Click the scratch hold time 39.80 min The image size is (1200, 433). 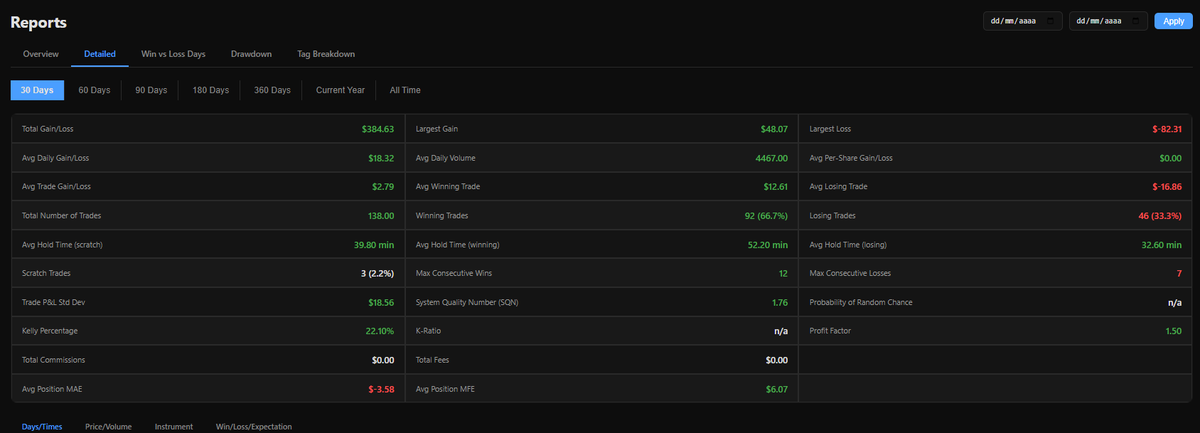tap(374, 244)
